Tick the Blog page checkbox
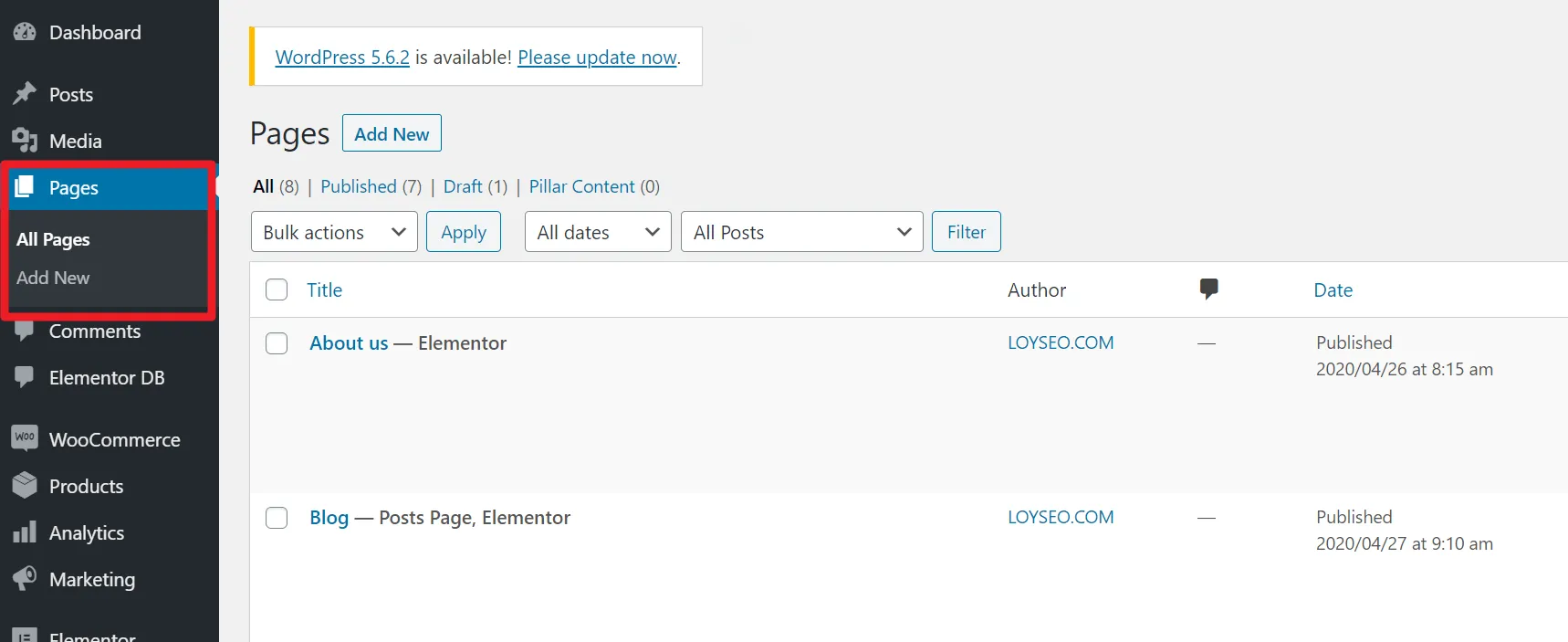Viewport: 1568px width, 642px height. point(277,518)
